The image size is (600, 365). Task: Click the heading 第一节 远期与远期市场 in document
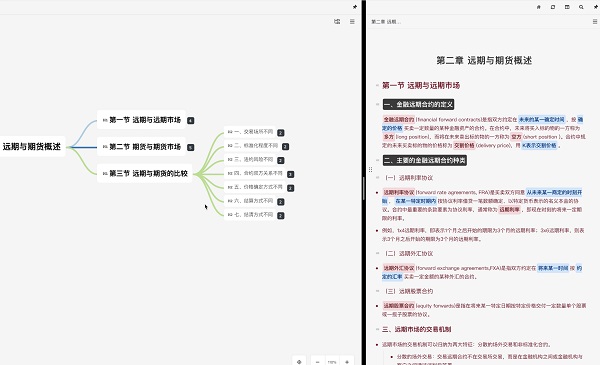coord(421,85)
